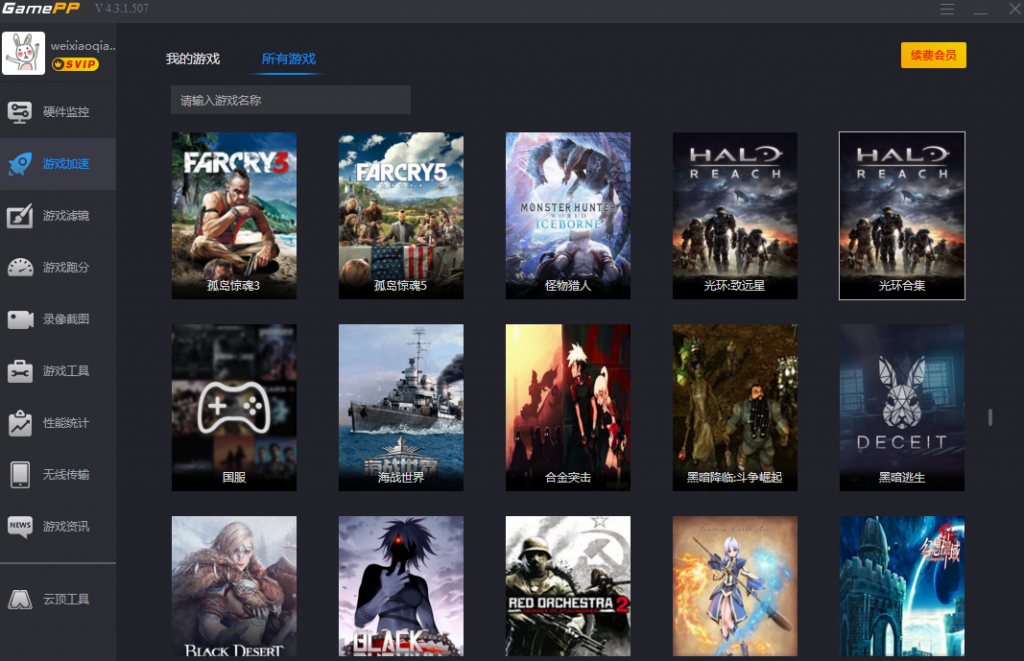Select the red-eyed anime BLACK cover
1024x661 pixels.
click(x=401, y=586)
